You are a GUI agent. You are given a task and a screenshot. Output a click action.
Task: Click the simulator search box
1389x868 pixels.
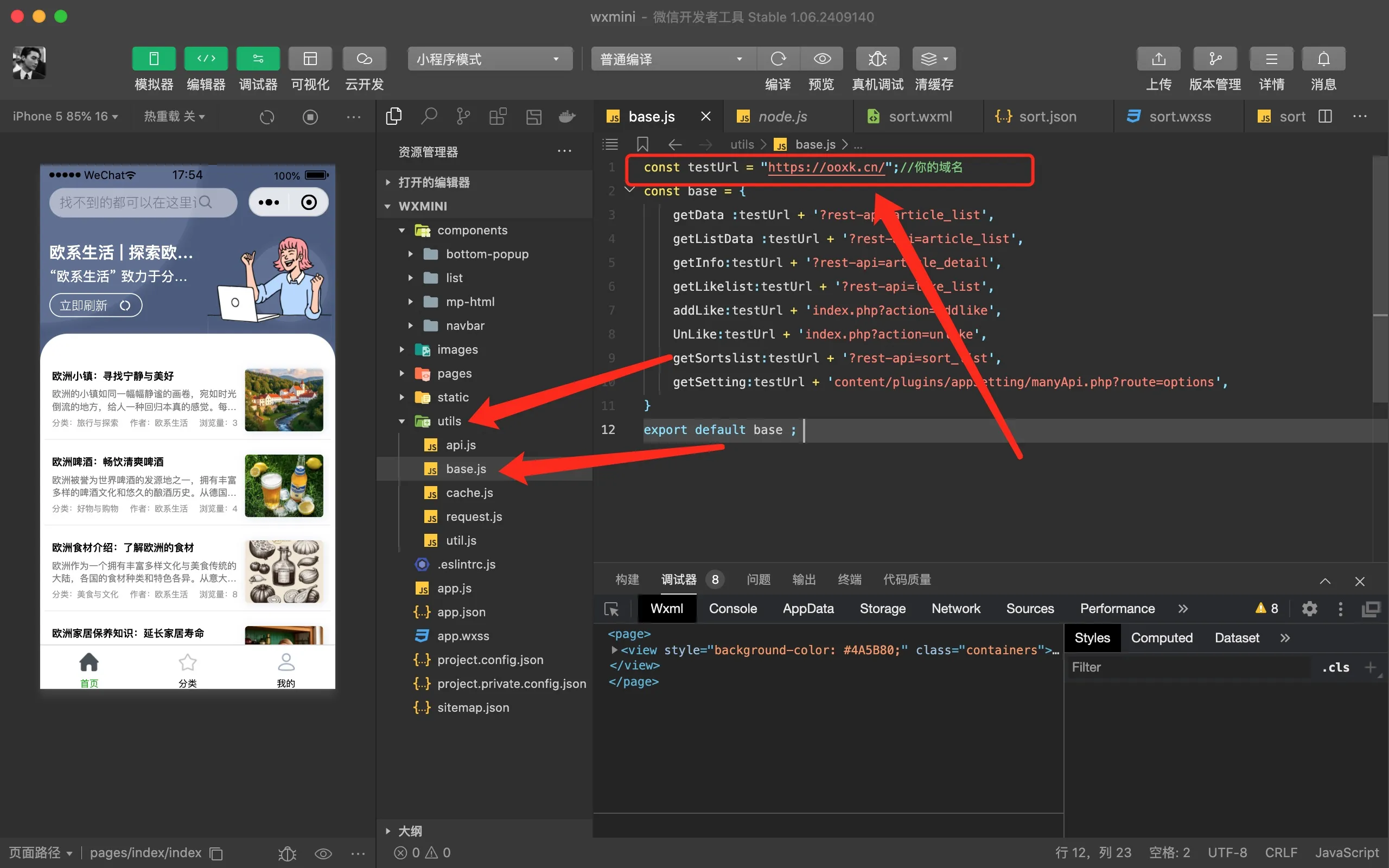coord(143,202)
